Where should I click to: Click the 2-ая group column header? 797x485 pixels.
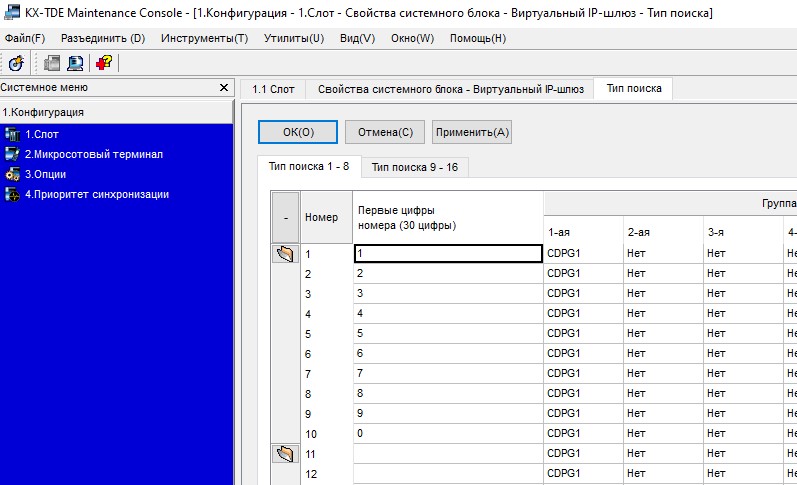tap(663, 232)
